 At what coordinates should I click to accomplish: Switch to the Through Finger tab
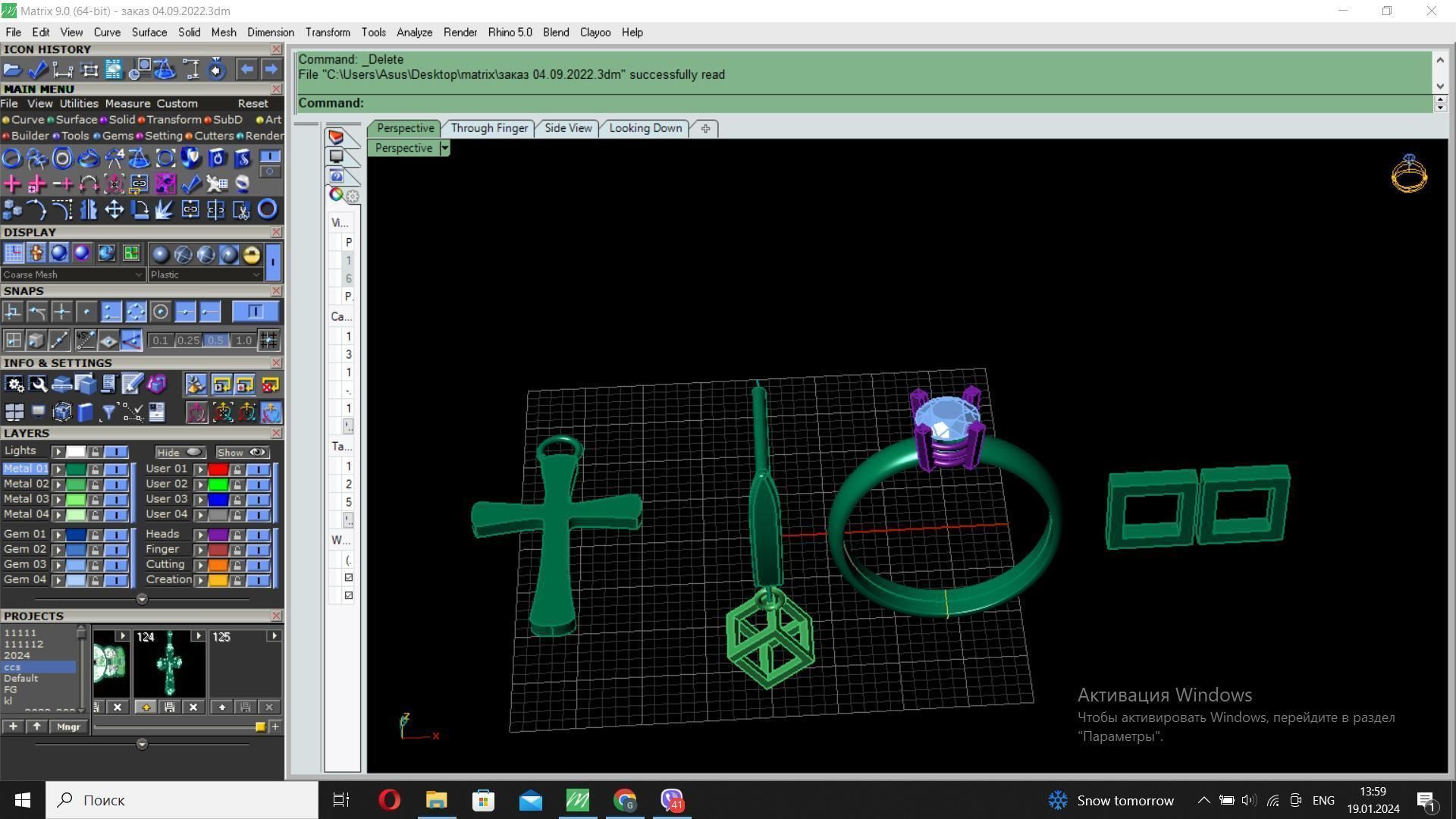489,128
